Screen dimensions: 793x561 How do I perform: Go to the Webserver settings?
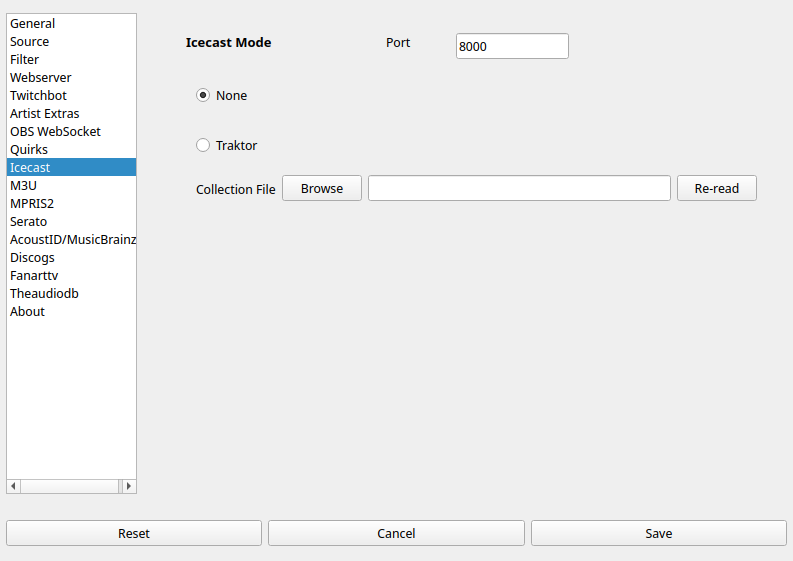pos(41,78)
